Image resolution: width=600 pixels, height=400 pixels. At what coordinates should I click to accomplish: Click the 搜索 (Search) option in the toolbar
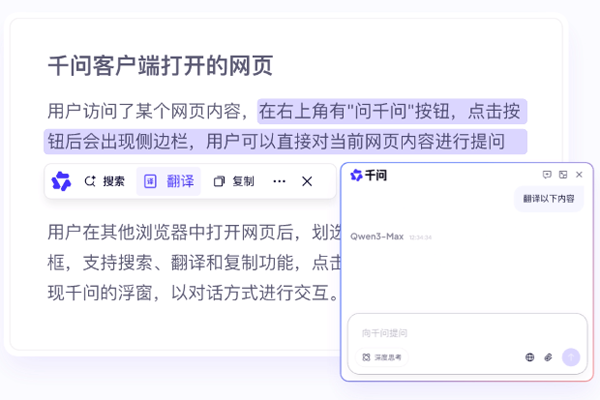pos(105,181)
